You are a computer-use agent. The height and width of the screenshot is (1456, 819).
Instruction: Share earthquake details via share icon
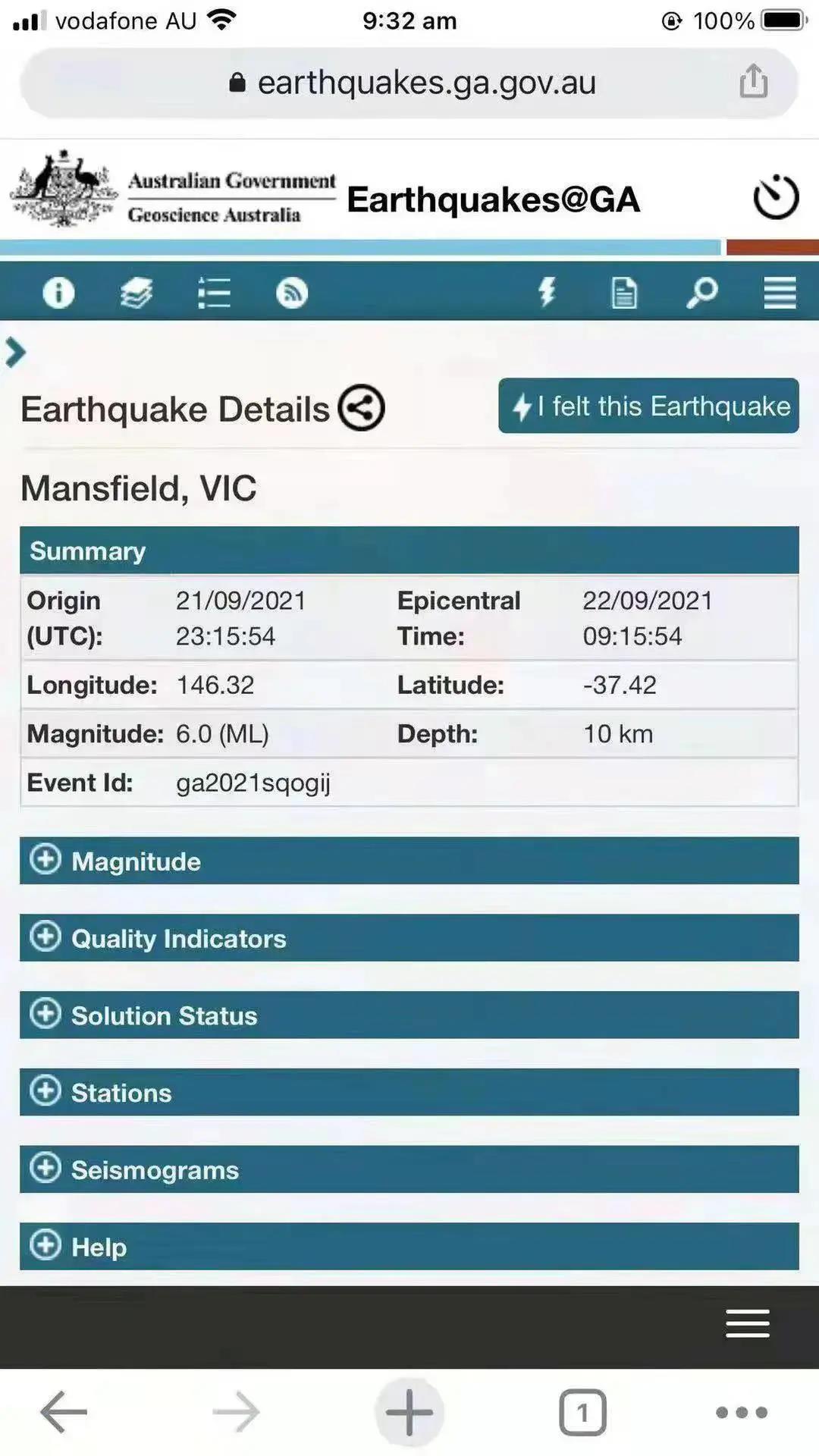tap(361, 408)
